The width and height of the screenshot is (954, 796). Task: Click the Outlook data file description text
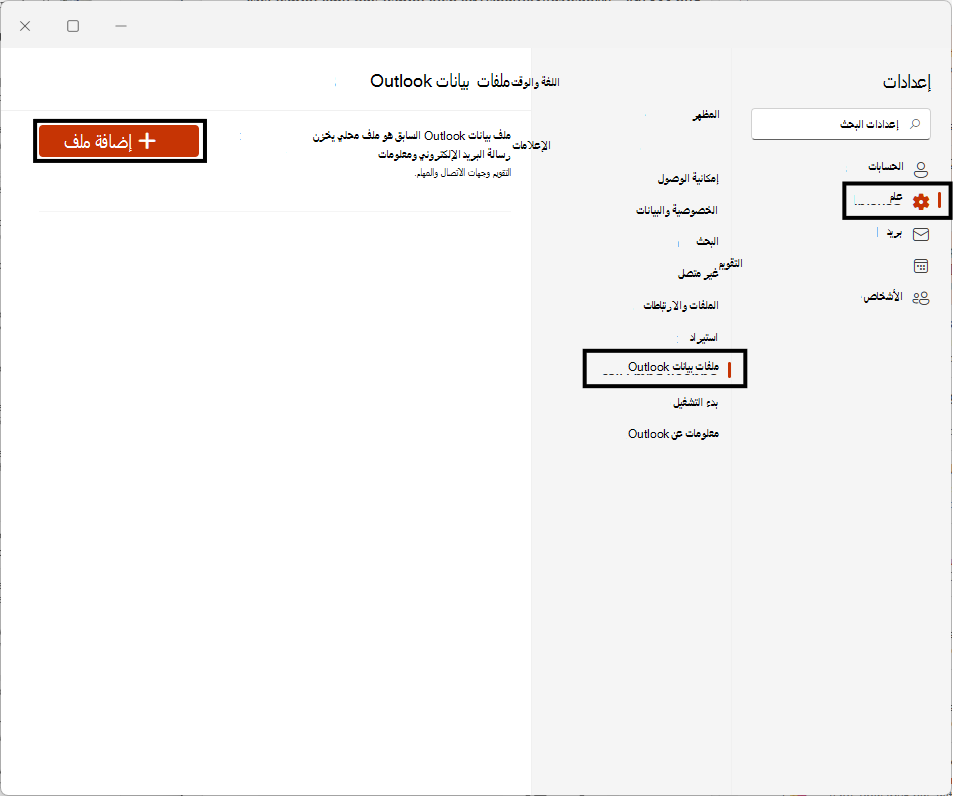pos(412,153)
